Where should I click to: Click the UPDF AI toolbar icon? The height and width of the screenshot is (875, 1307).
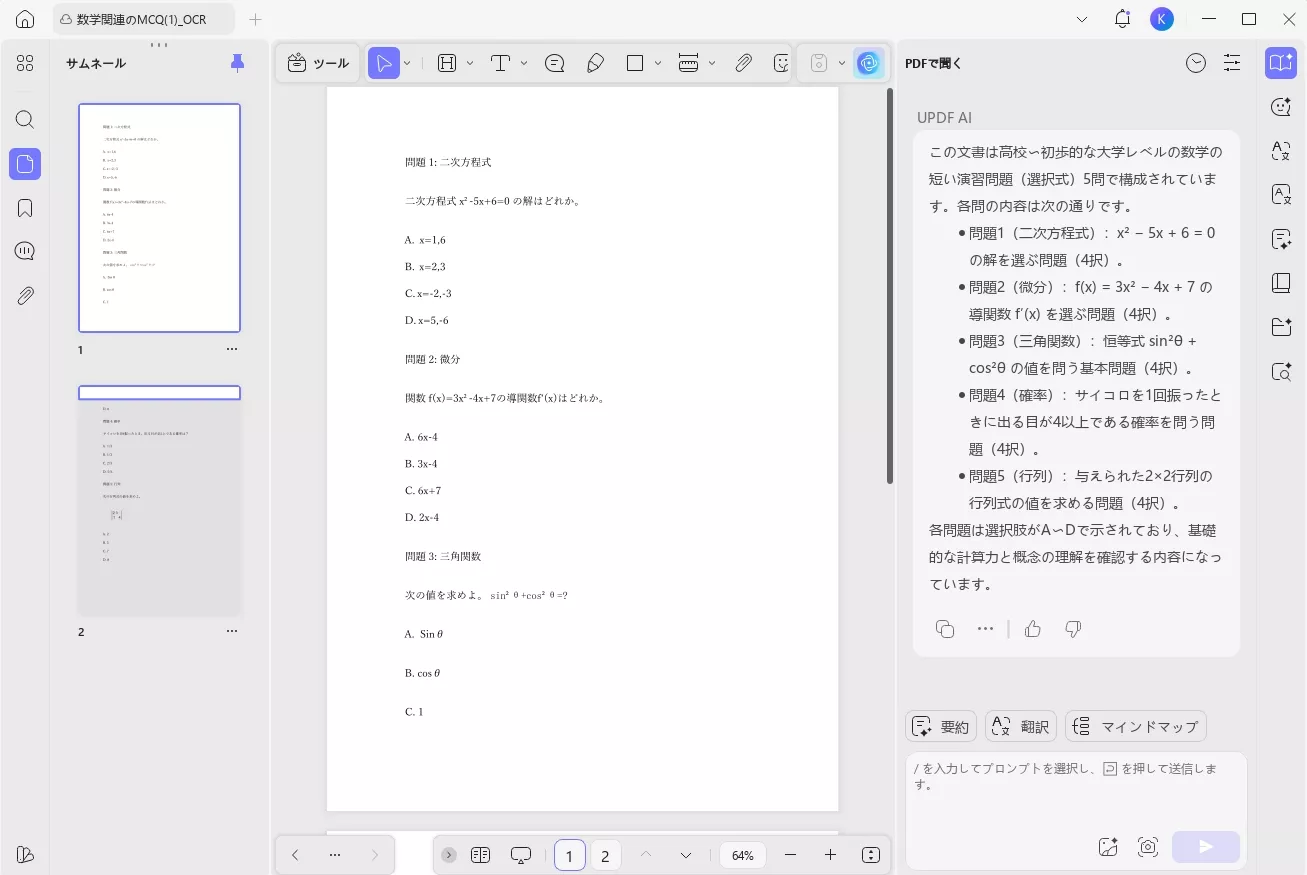868,63
